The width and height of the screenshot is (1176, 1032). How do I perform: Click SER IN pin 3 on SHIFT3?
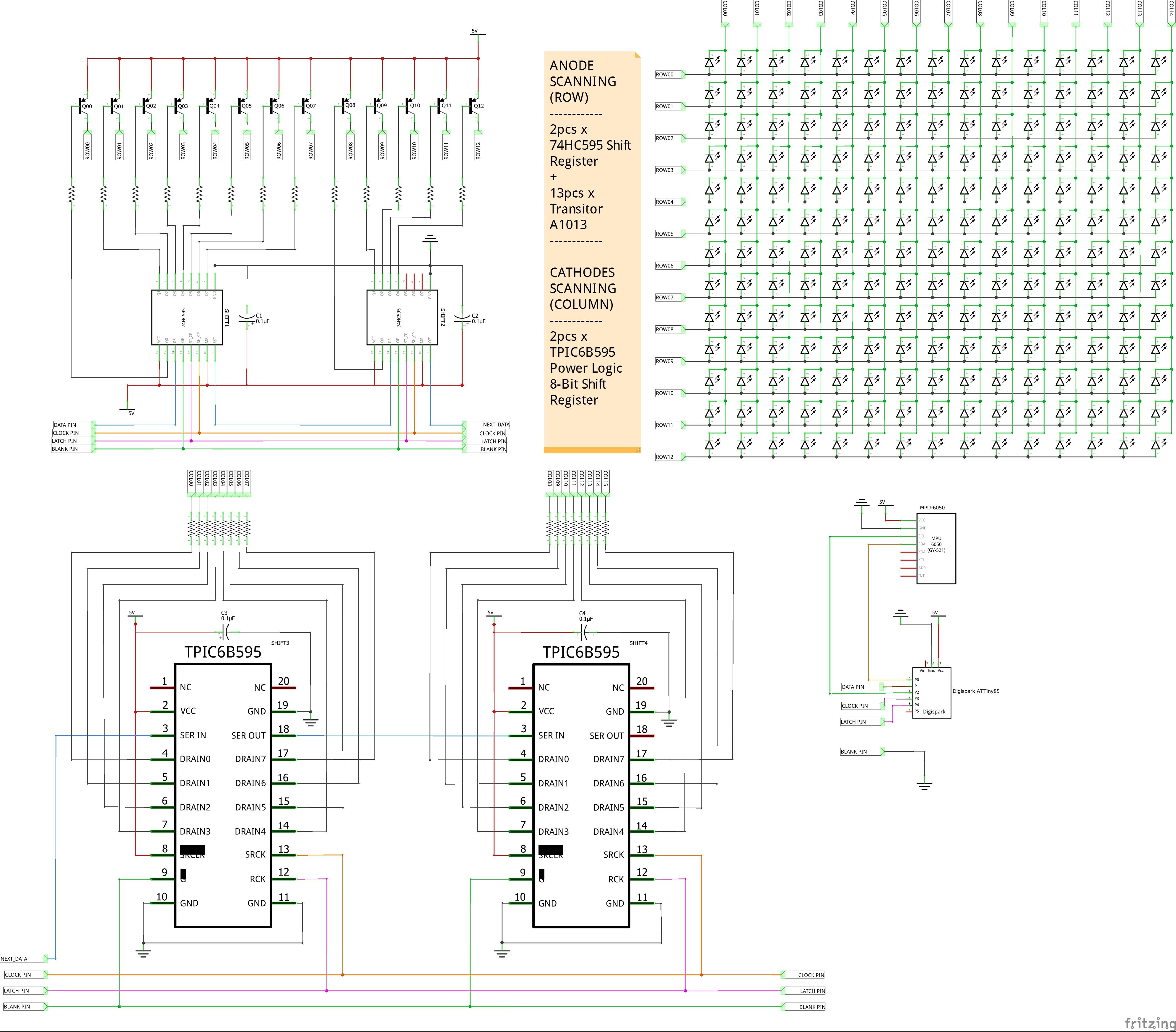click(x=163, y=736)
